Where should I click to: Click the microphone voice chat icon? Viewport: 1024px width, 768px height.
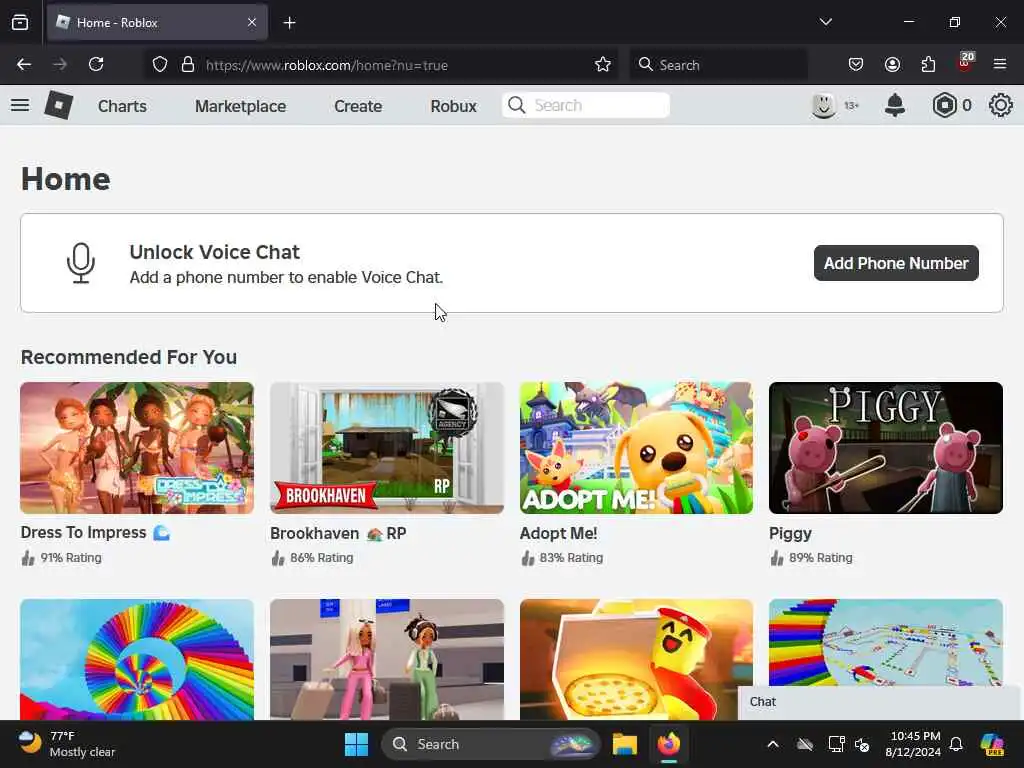(81, 263)
